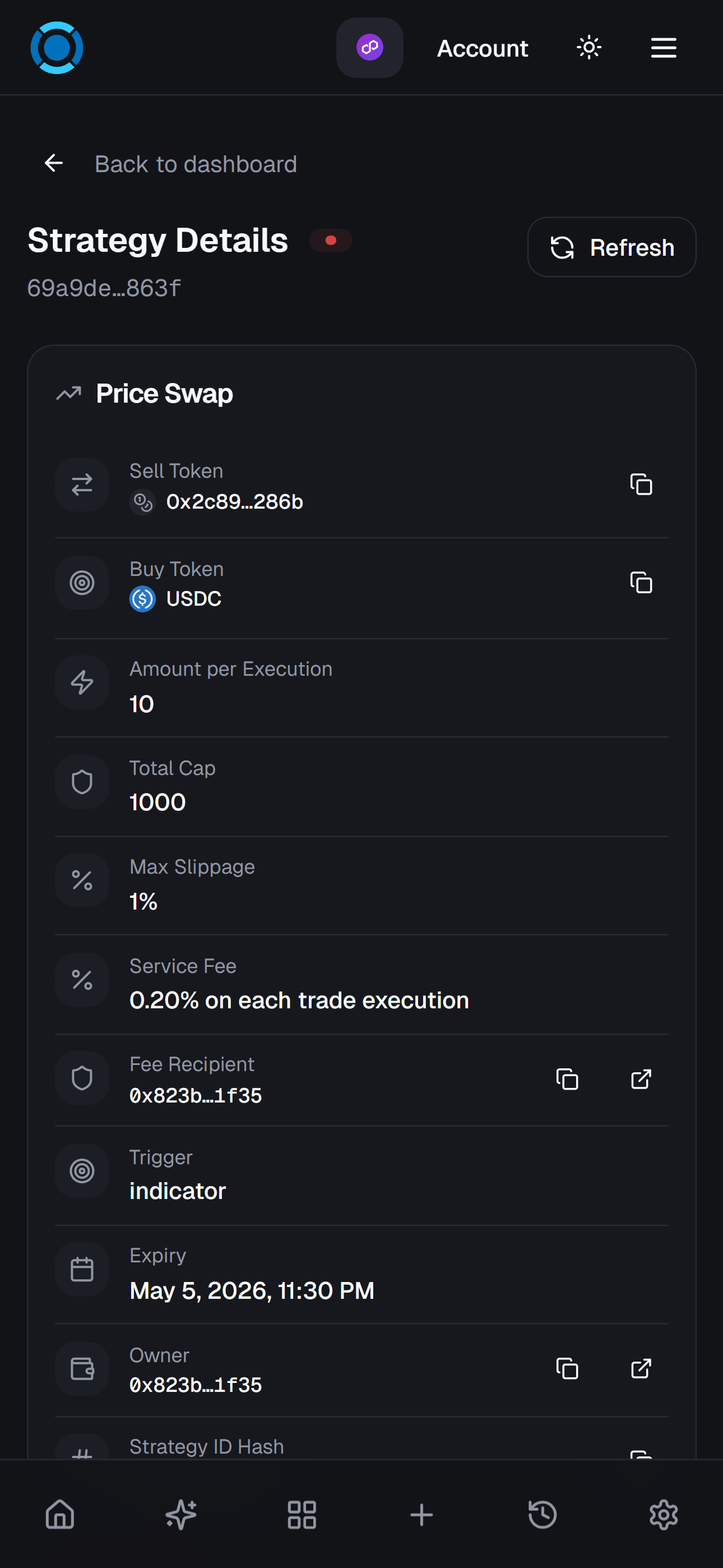Open the history tab

coord(543,1514)
